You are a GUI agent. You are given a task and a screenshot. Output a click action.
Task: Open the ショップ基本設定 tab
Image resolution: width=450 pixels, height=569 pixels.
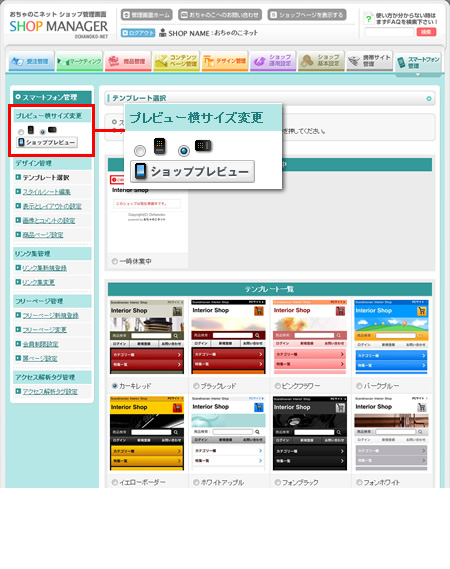pyautogui.click(x=321, y=61)
